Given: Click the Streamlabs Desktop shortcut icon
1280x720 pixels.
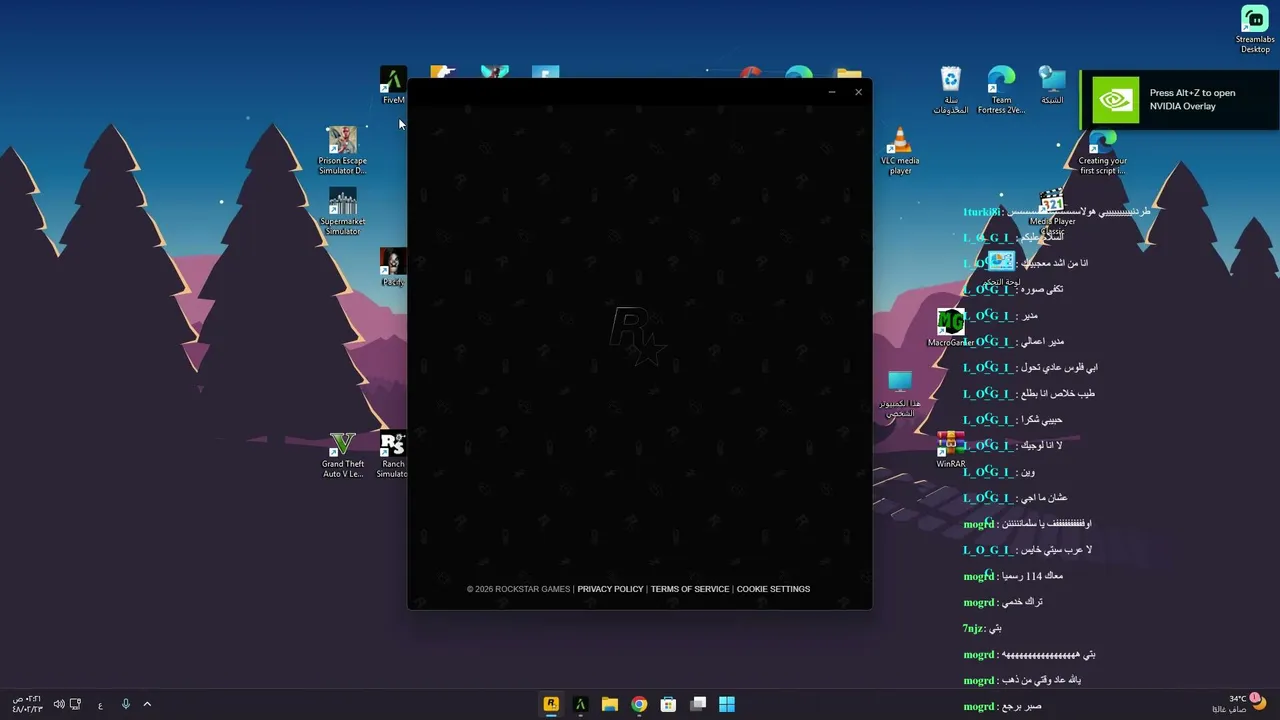Looking at the screenshot, I should (1255, 30).
